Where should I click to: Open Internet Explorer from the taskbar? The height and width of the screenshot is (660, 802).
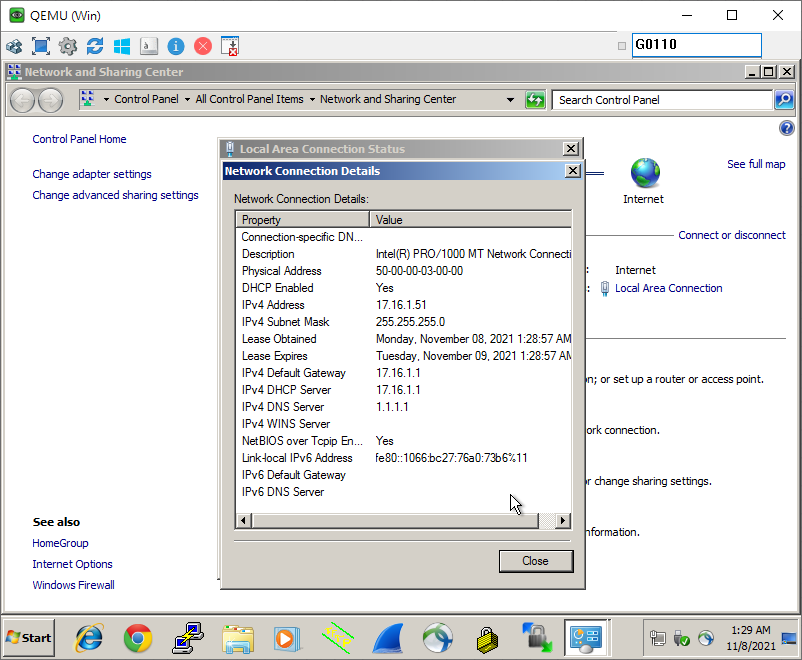tap(90, 637)
